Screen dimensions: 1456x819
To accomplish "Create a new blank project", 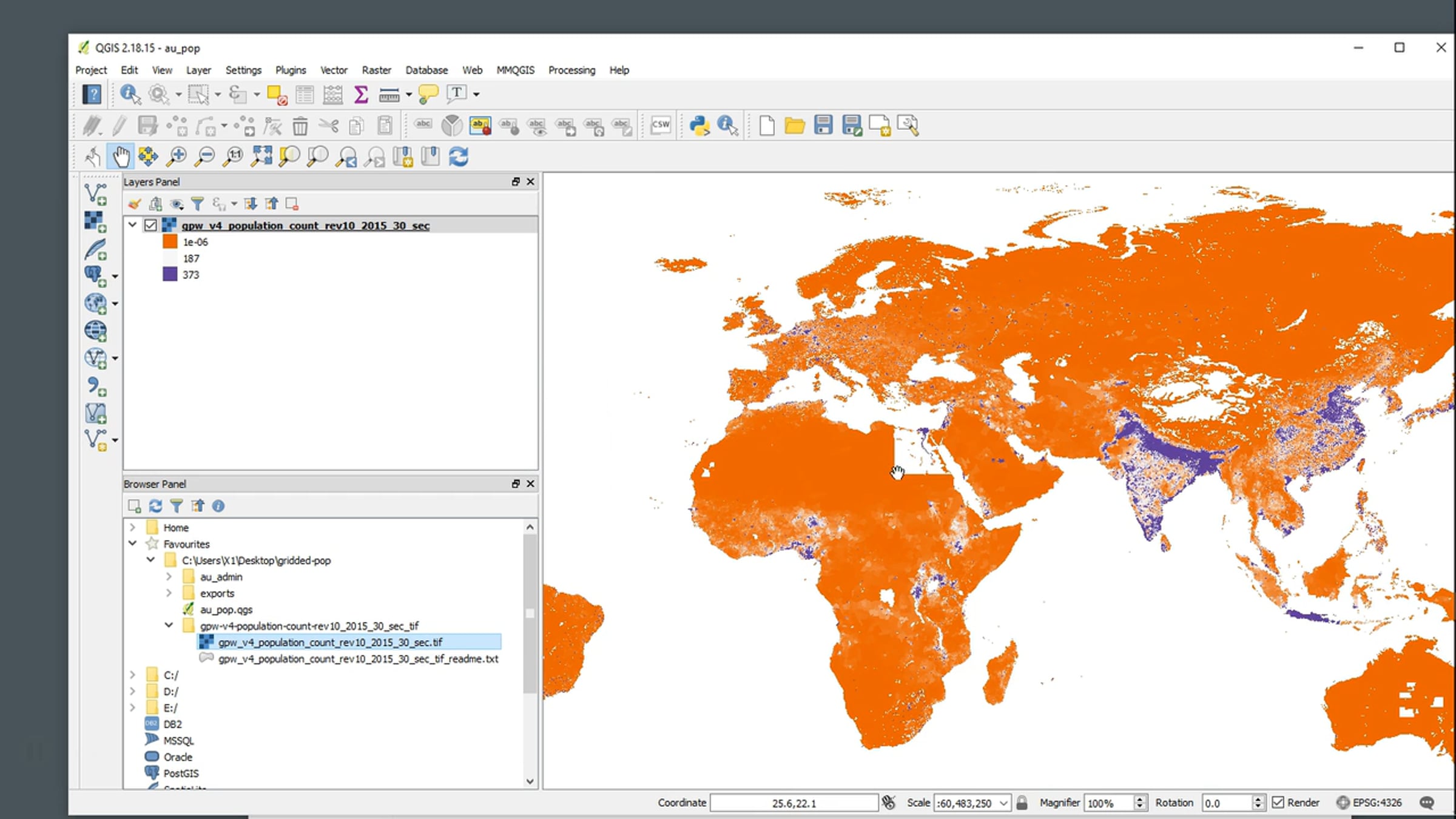I will tap(766, 126).
